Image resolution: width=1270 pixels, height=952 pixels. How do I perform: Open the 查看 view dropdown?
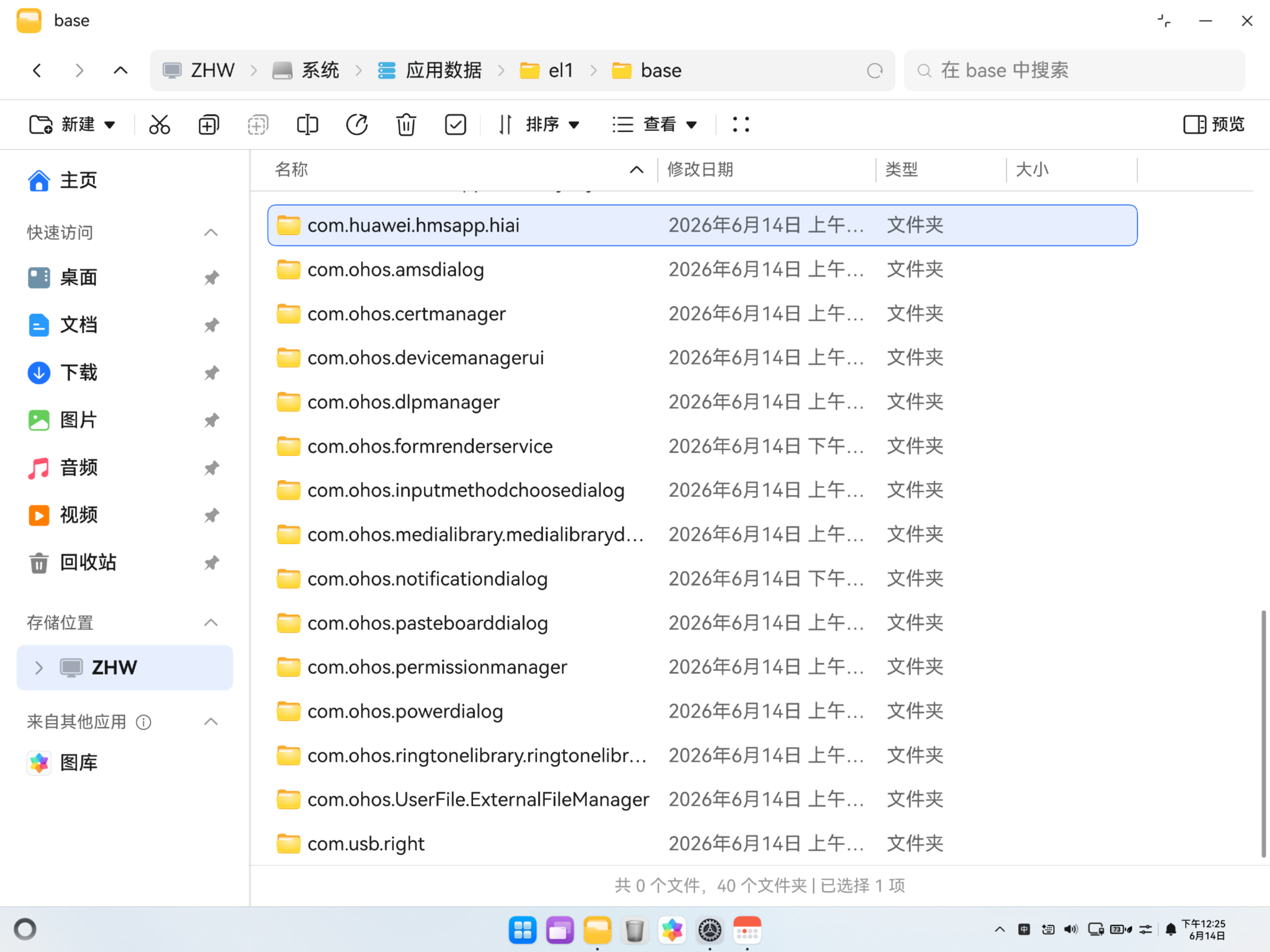[655, 124]
